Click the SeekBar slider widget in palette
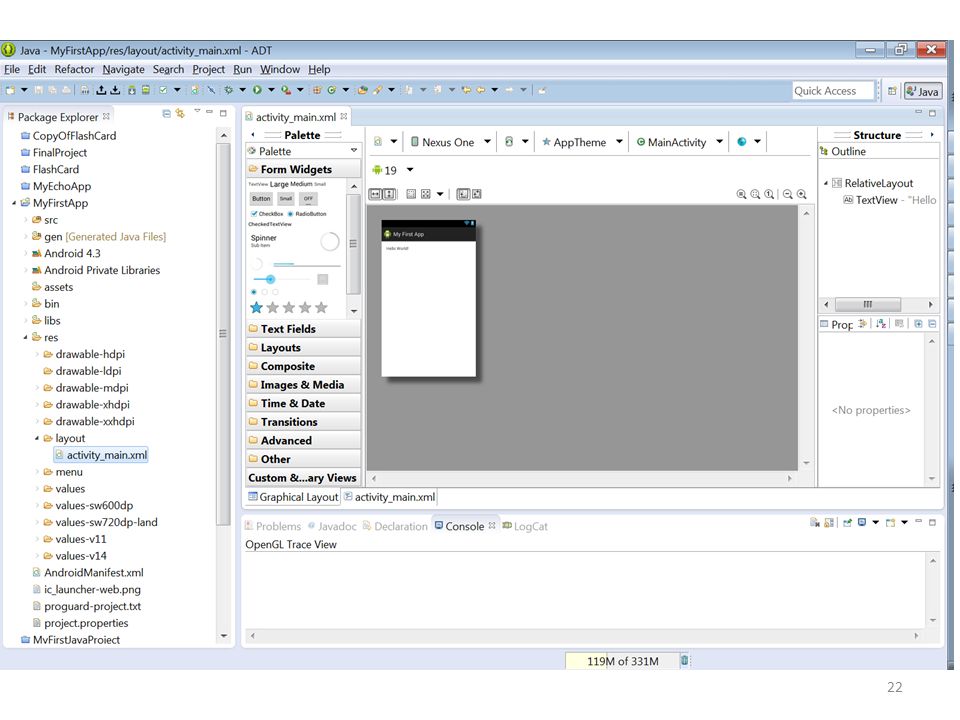 282,279
